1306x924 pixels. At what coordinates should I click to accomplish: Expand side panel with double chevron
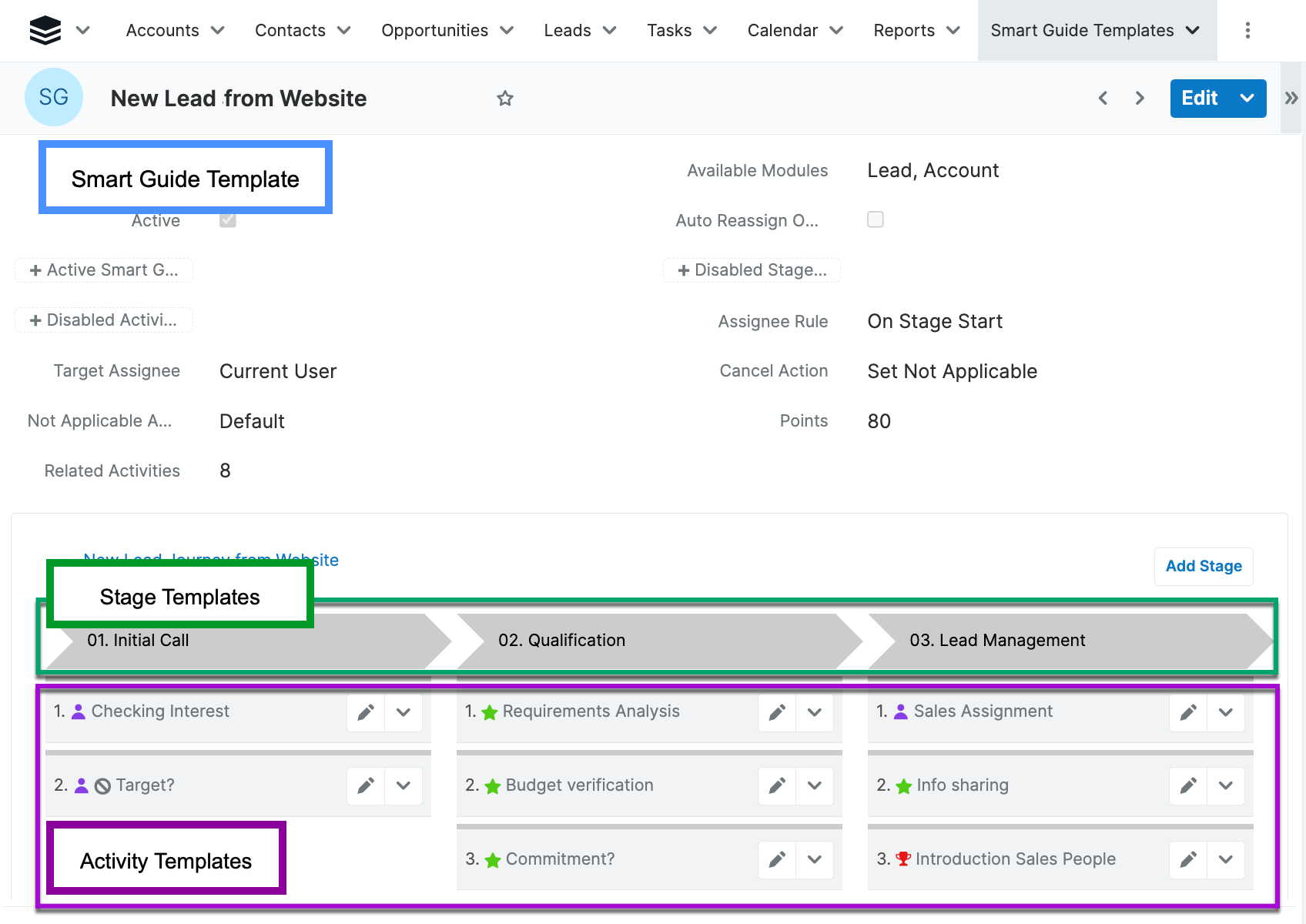point(1291,99)
